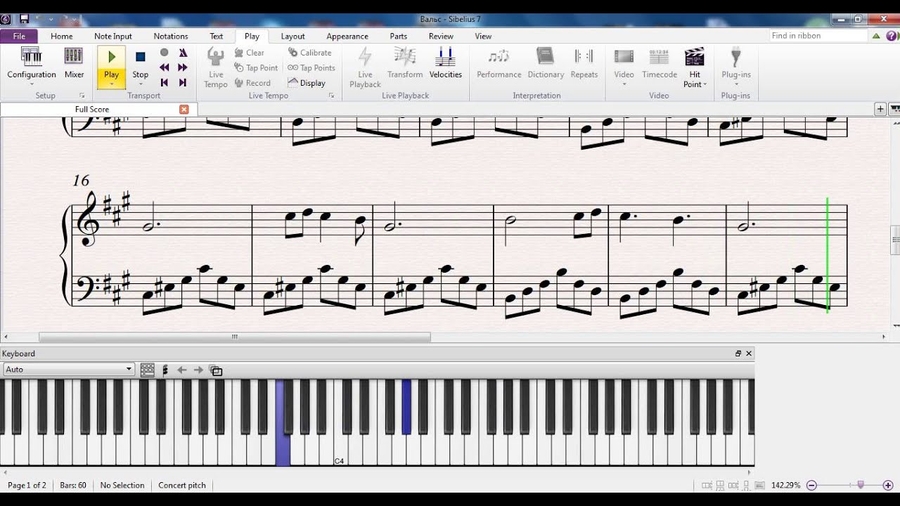Open the File menu button
This screenshot has width=900, height=506.
19,36
